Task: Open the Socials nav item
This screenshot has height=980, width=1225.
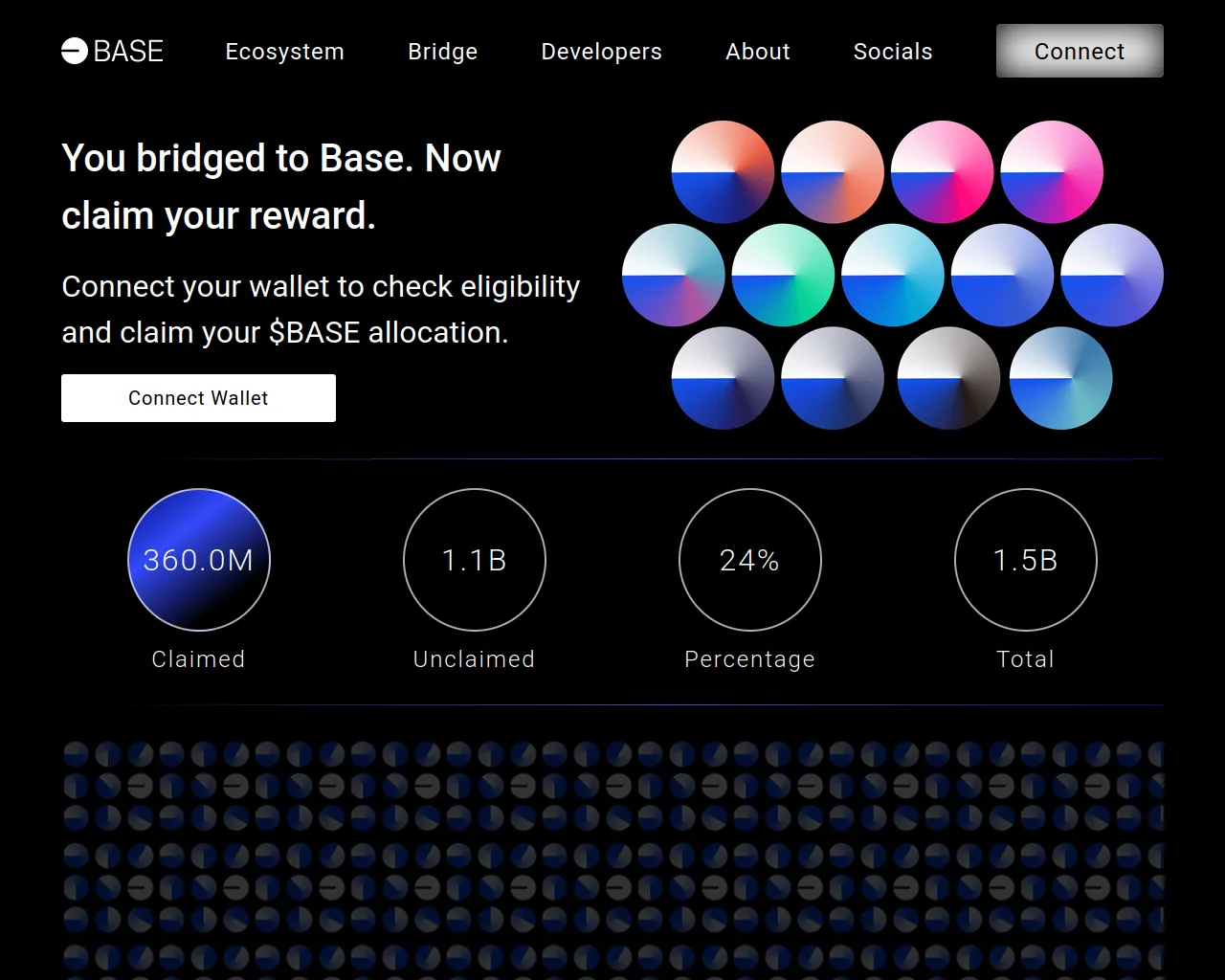Action: pos(893,52)
